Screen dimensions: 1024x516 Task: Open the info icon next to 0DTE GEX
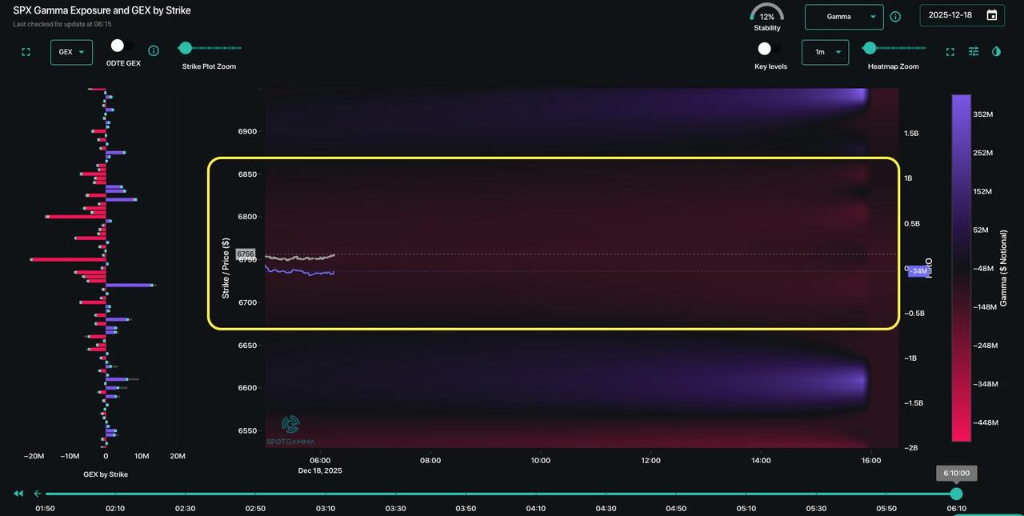pyautogui.click(x=154, y=51)
